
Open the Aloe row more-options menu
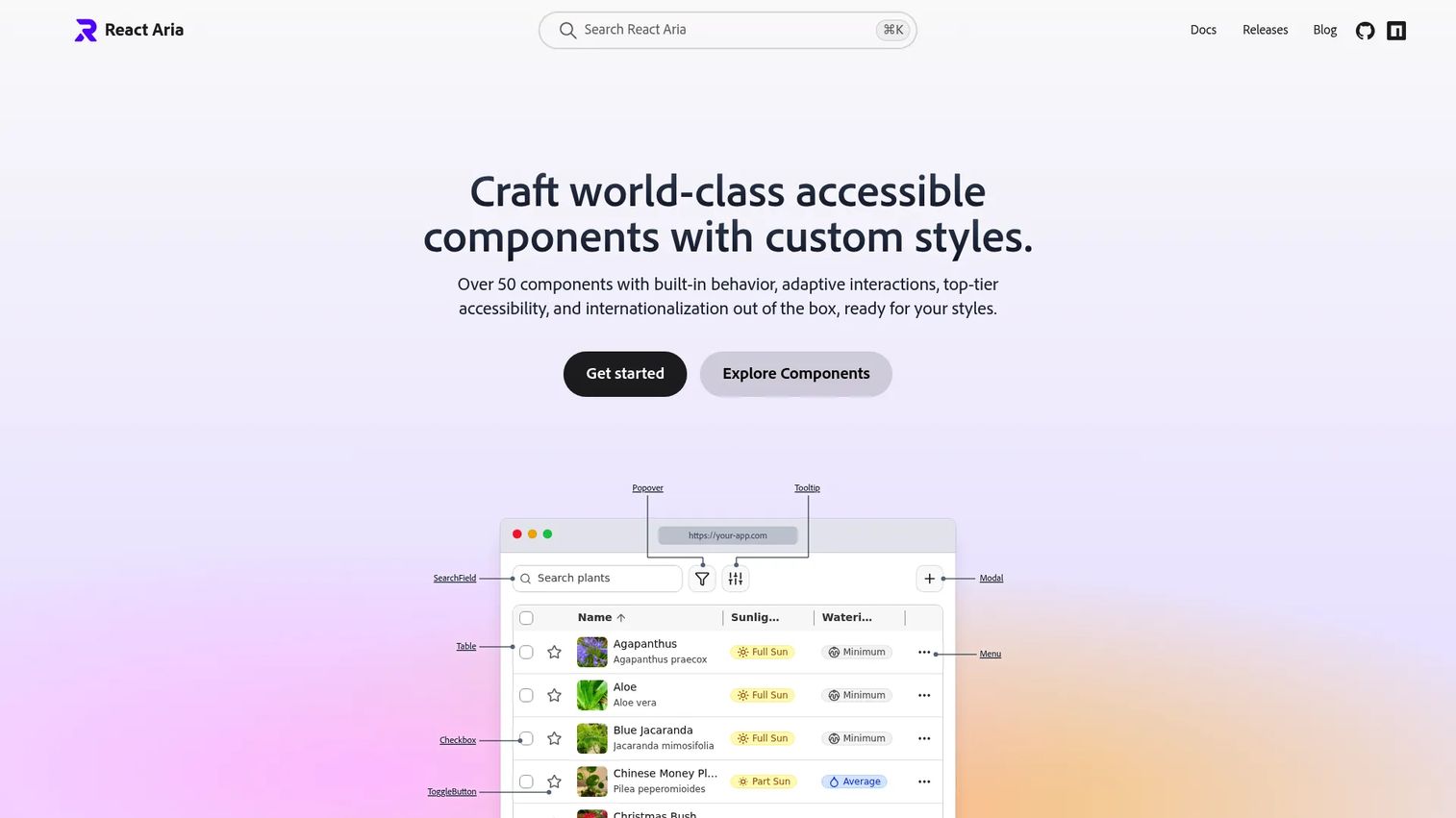tap(924, 695)
